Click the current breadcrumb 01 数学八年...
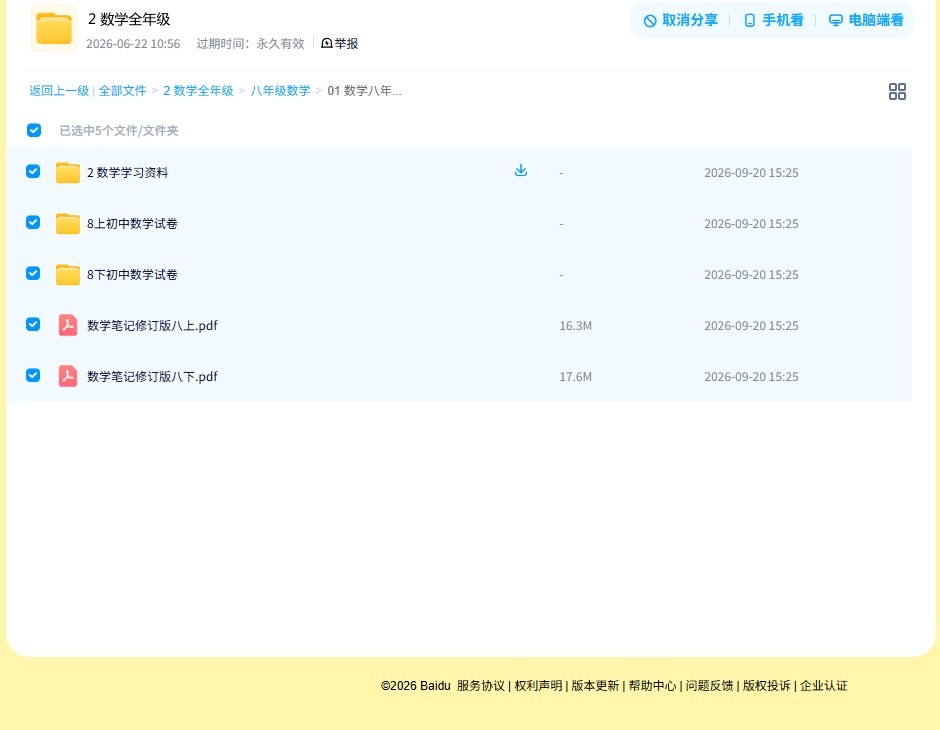 pos(364,91)
